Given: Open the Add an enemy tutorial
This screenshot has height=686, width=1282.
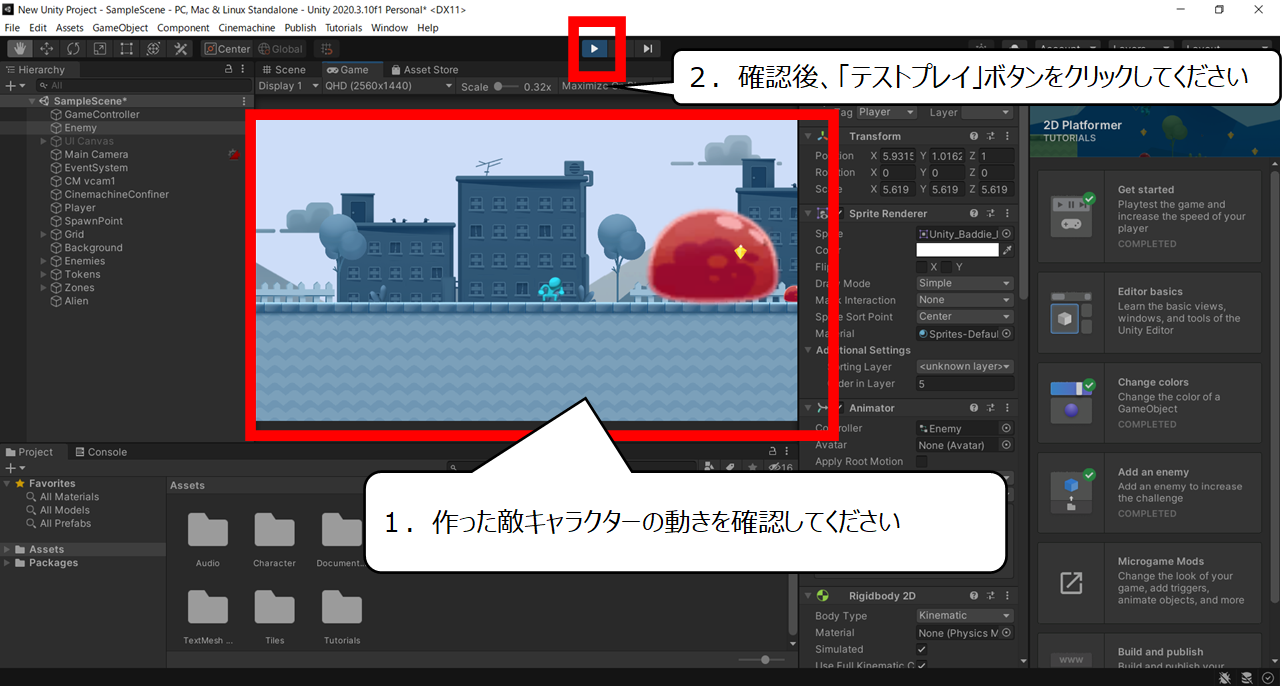Looking at the screenshot, I should (1149, 492).
